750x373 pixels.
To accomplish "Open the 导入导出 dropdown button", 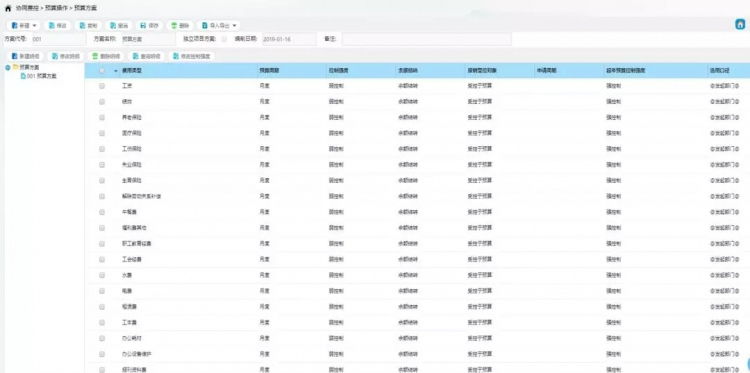I will pyautogui.click(x=219, y=25).
